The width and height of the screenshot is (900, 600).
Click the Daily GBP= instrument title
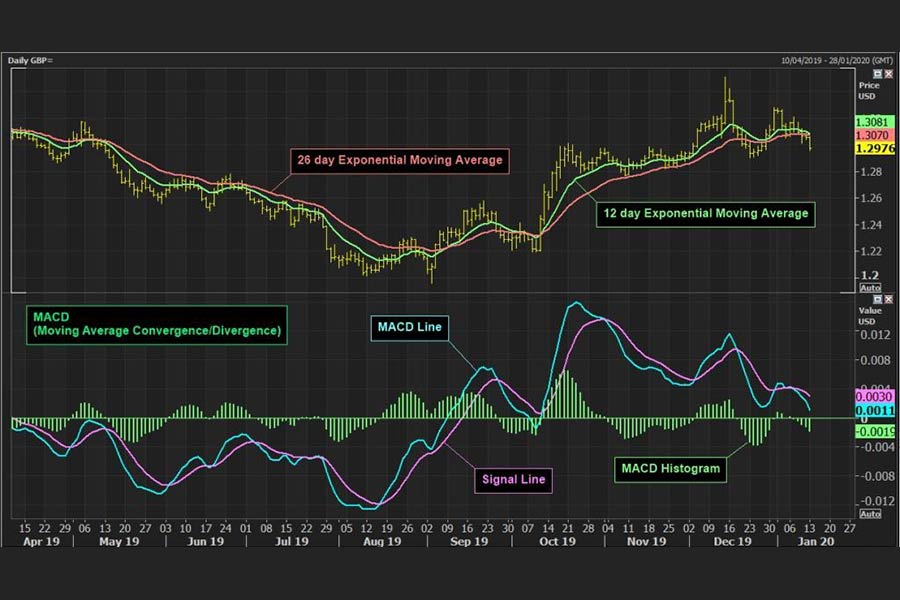pyautogui.click(x=30, y=60)
